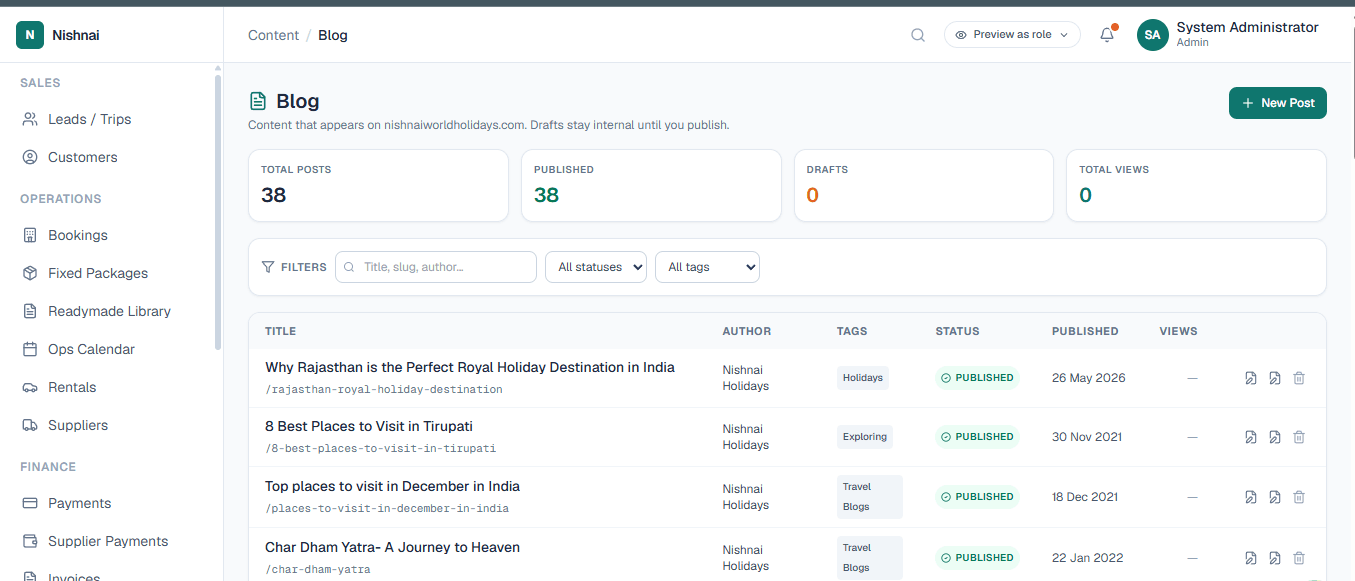The width and height of the screenshot is (1355, 581).
Task: Click the date 18 Dec 2021
Action: click(1085, 497)
